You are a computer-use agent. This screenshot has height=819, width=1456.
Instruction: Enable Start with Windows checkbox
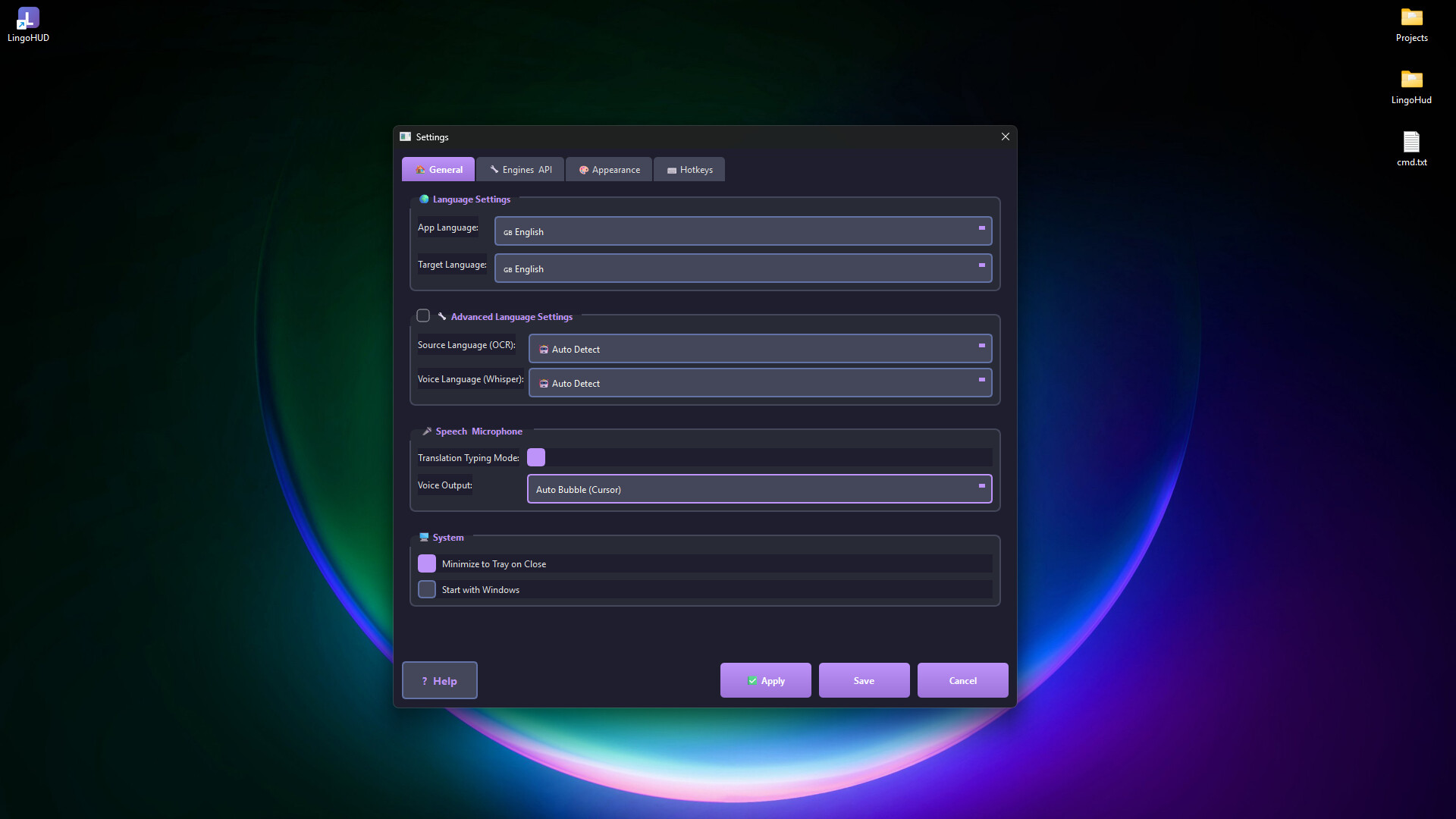(x=427, y=589)
